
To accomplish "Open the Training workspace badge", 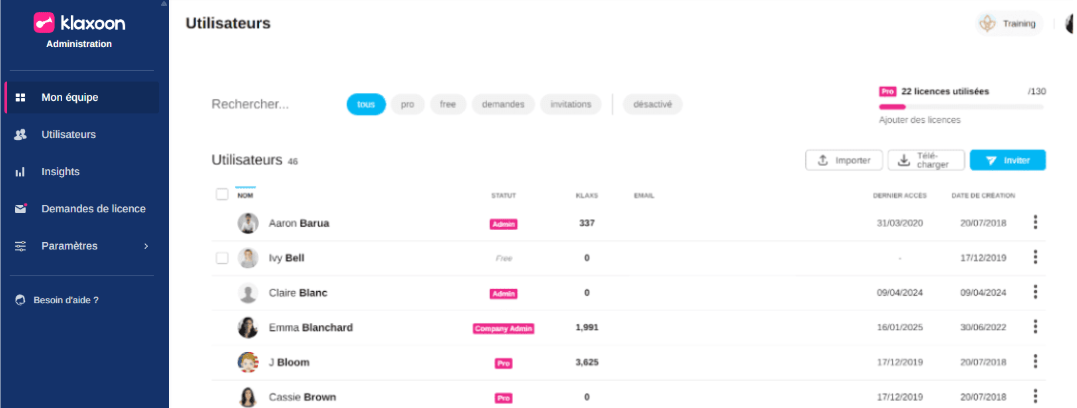I will (x=1009, y=23).
